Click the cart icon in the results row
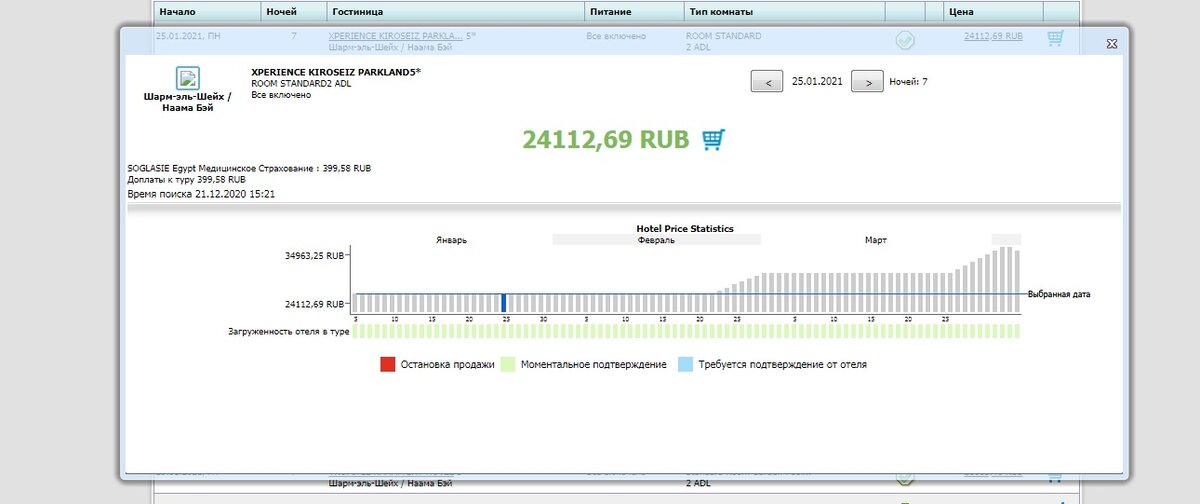This screenshot has width=1200, height=504. (1055, 38)
